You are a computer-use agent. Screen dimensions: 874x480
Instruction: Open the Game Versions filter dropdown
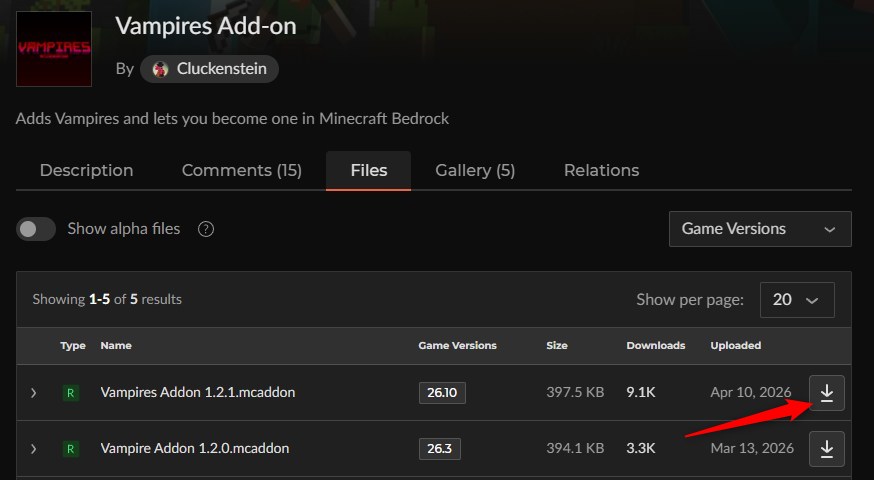[x=760, y=229]
